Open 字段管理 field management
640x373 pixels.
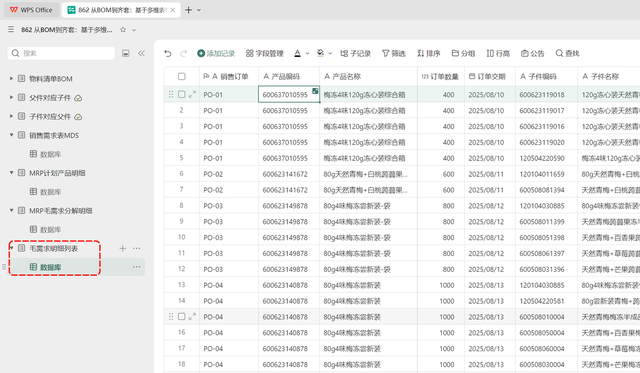pos(264,53)
